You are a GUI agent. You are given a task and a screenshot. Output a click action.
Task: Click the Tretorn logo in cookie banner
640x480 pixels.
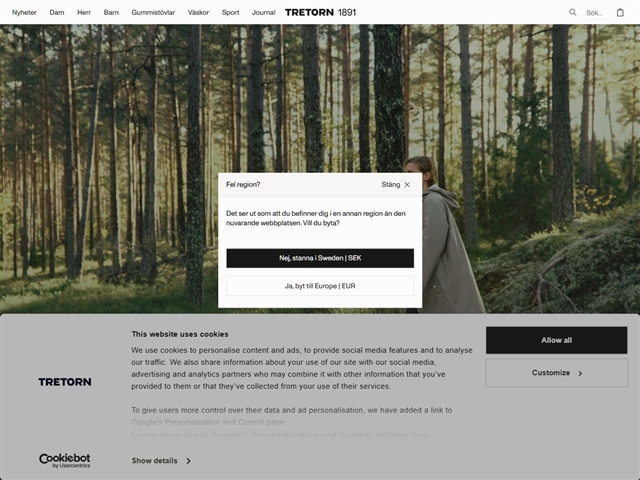pos(65,382)
